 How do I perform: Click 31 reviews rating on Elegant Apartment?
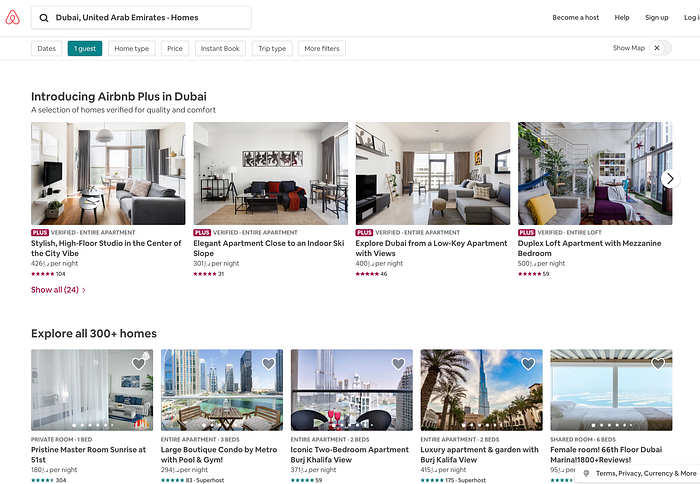click(208, 274)
